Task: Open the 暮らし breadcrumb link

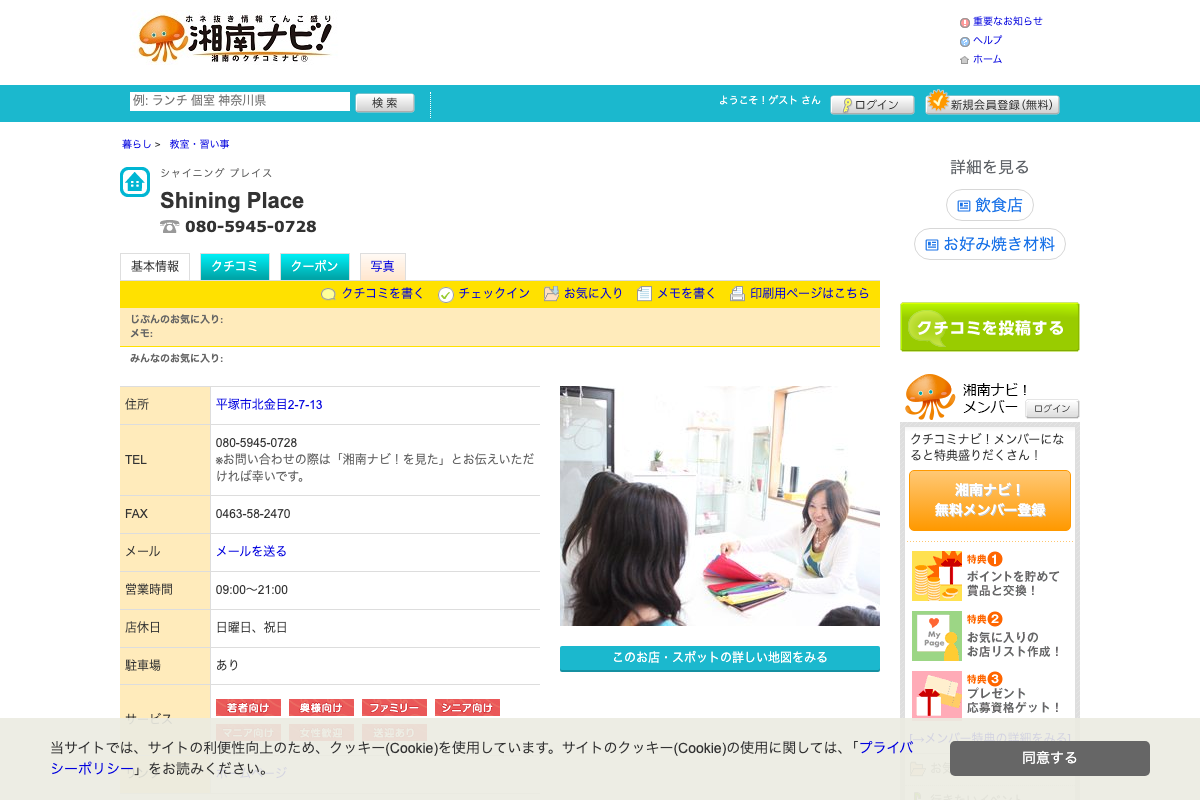Action: pyautogui.click(x=137, y=144)
